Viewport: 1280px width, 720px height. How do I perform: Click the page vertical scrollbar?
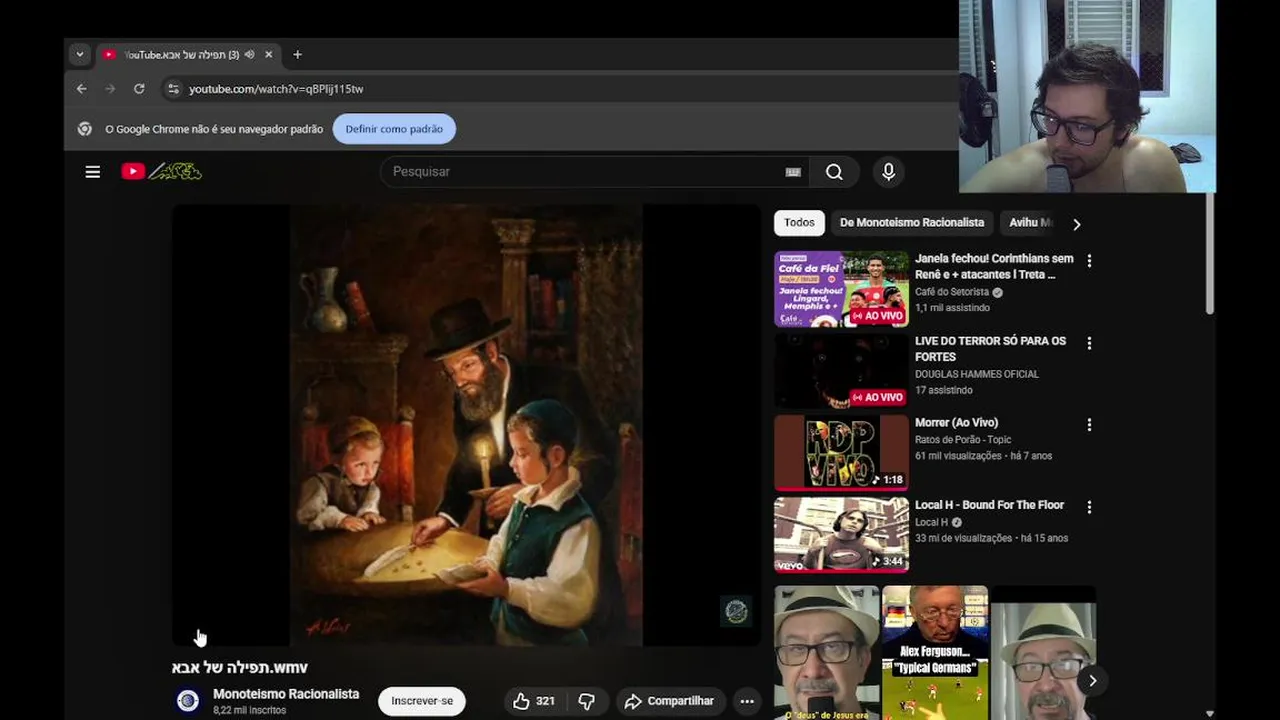click(1210, 253)
